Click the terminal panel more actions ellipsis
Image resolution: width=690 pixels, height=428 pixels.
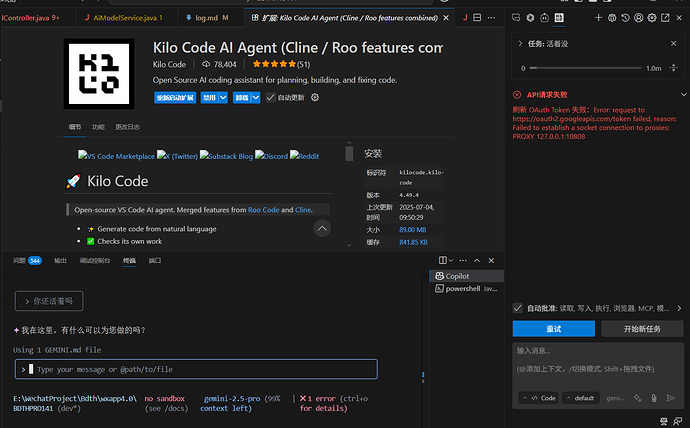pyautogui.click(x=463, y=260)
